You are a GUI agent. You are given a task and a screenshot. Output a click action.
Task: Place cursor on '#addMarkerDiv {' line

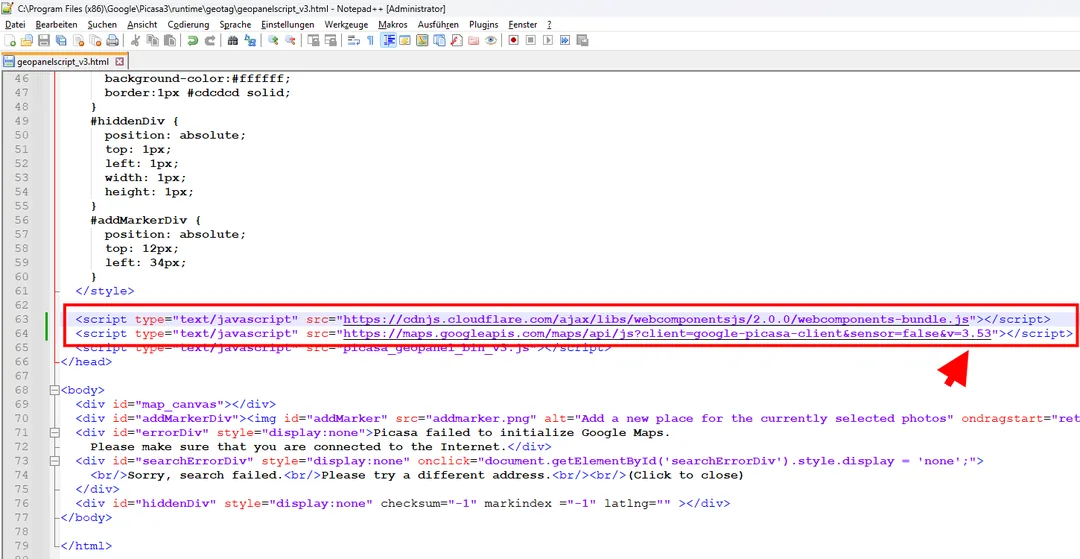[x=145, y=220]
